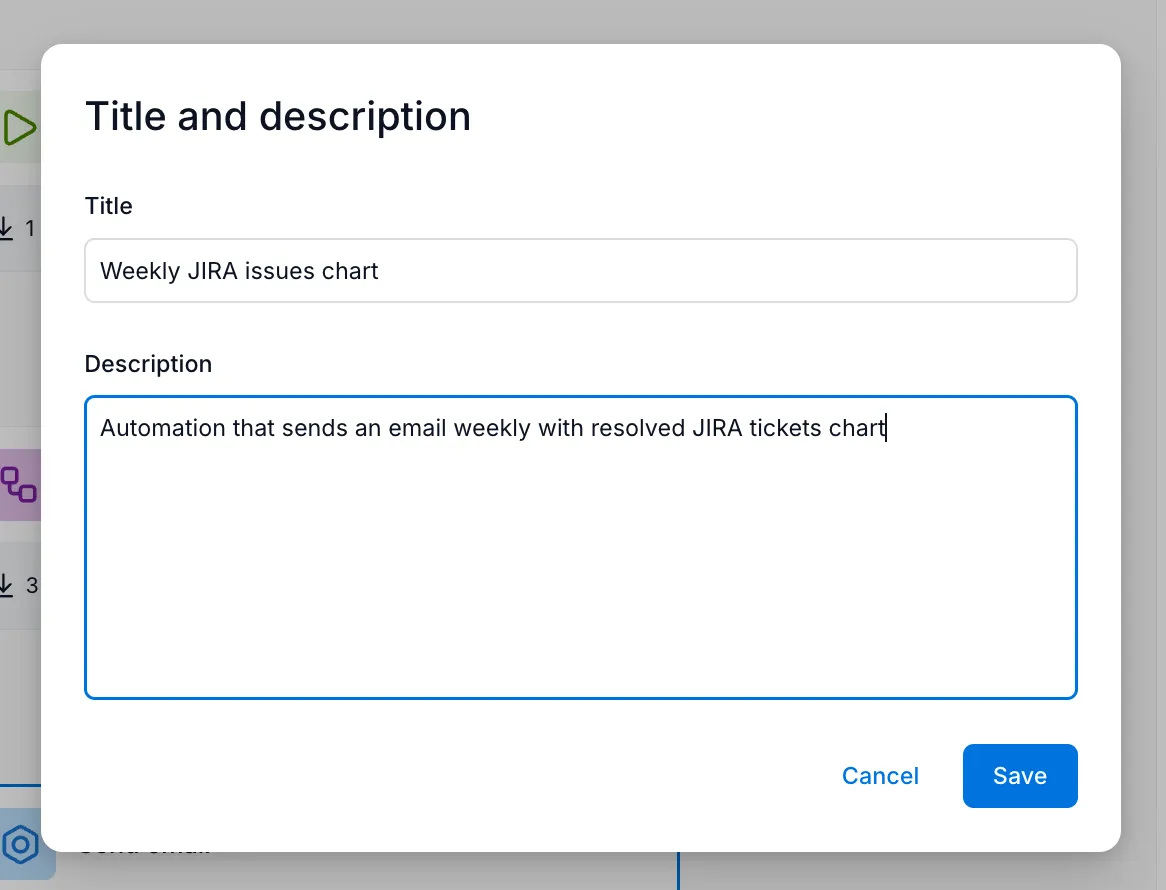
Task: Click the Title and description heading
Action: [x=277, y=116]
